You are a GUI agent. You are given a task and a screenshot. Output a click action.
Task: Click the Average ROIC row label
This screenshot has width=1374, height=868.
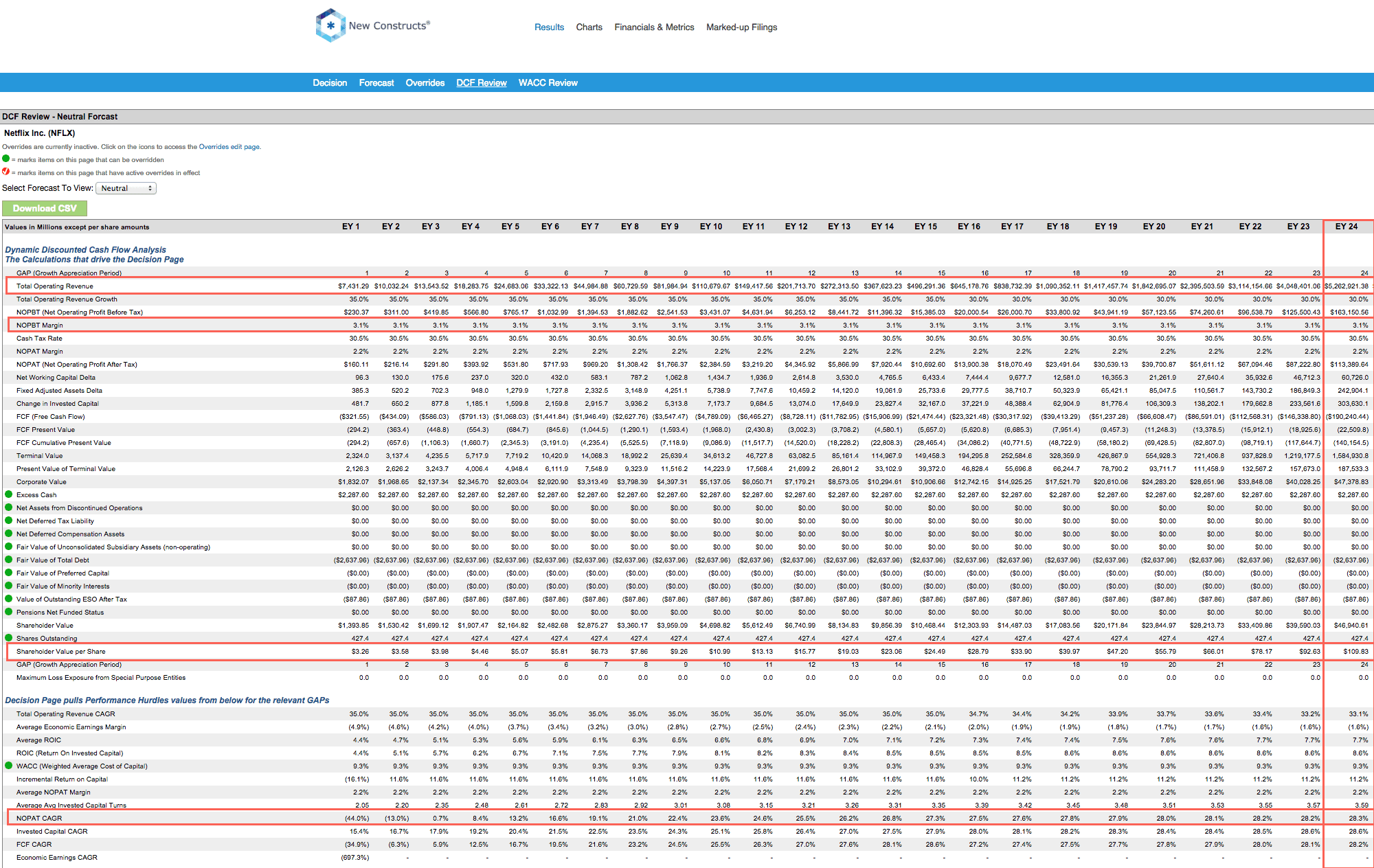tap(39, 740)
